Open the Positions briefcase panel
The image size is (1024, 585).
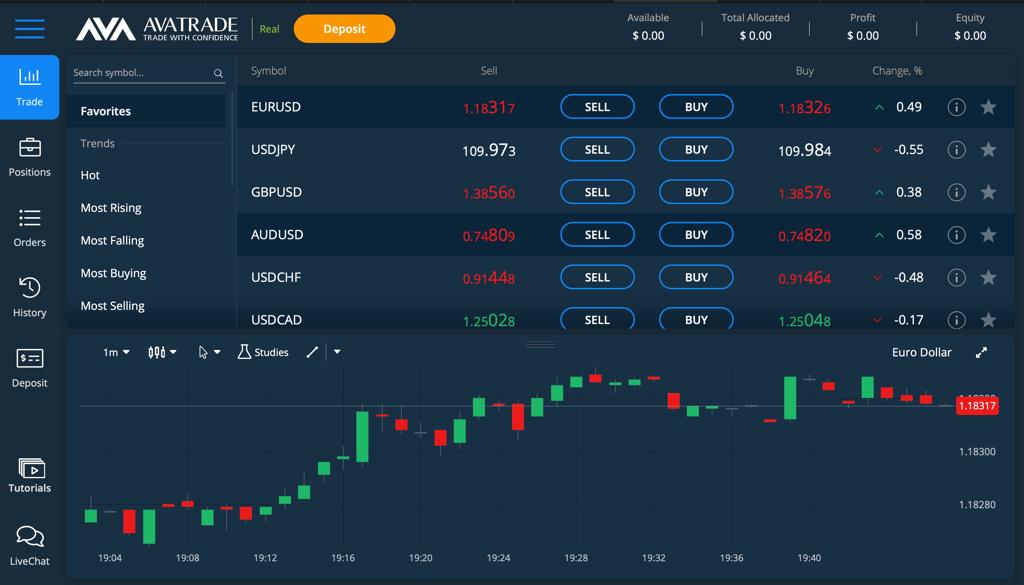(29, 157)
